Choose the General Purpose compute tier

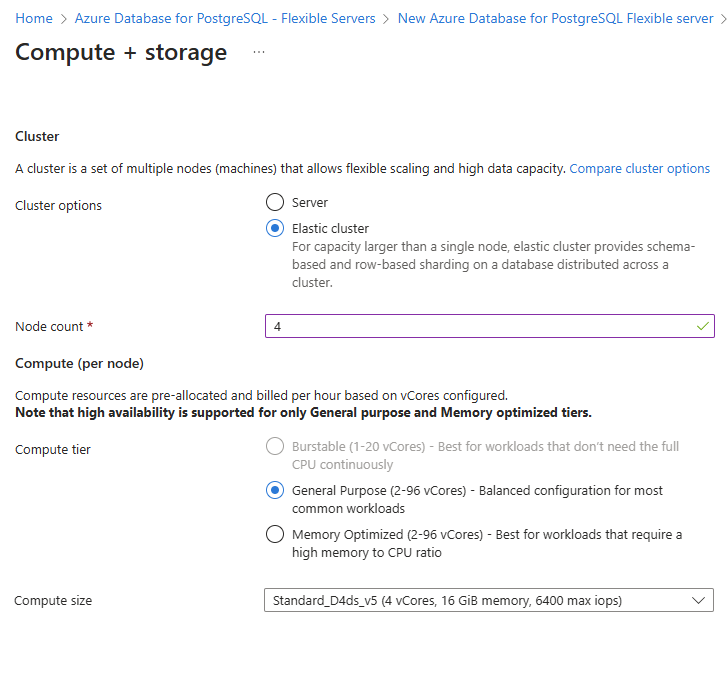tap(275, 490)
